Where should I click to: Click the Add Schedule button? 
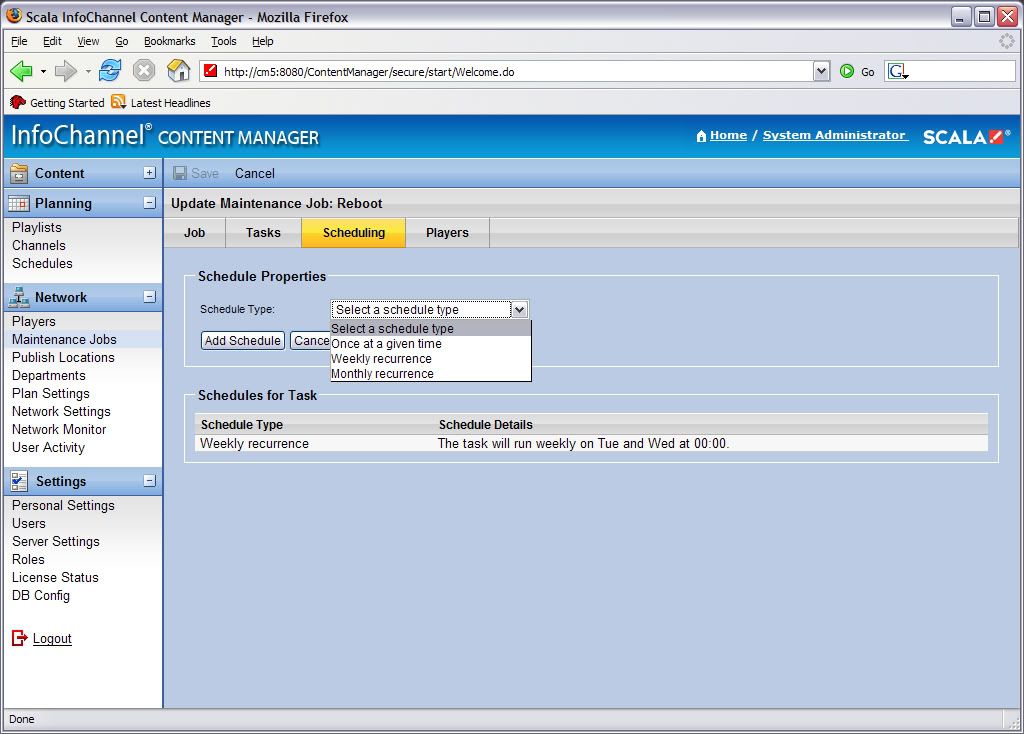243,340
